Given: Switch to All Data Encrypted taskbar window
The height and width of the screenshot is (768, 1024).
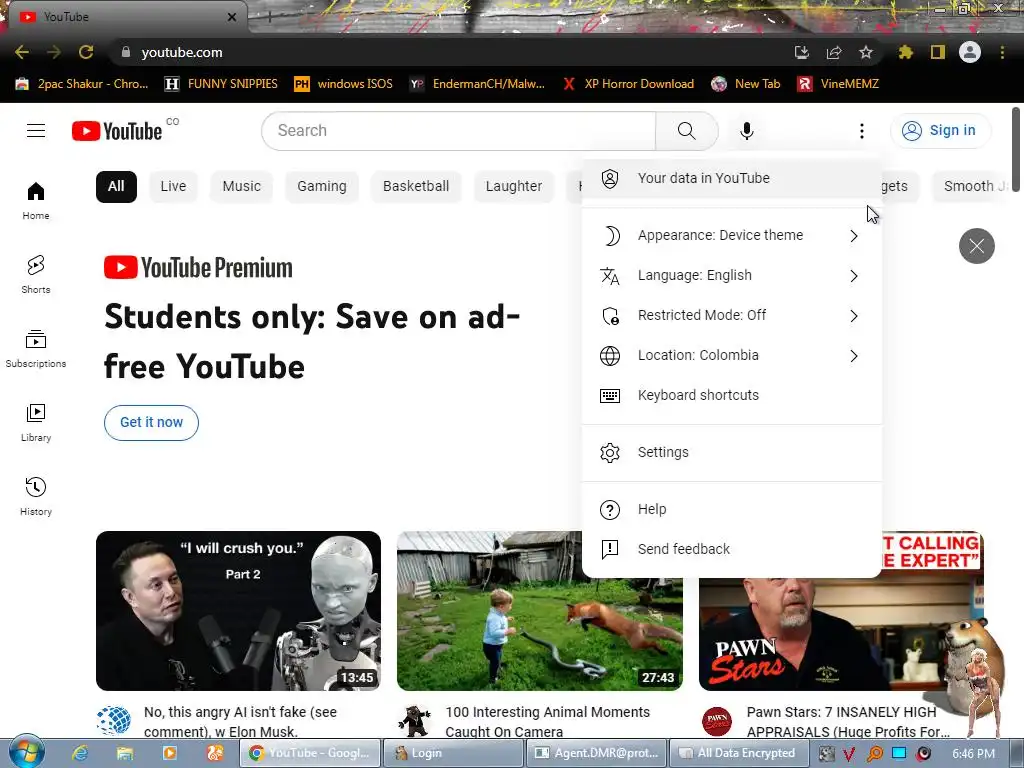Looking at the screenshot, I should coord(737,753).
